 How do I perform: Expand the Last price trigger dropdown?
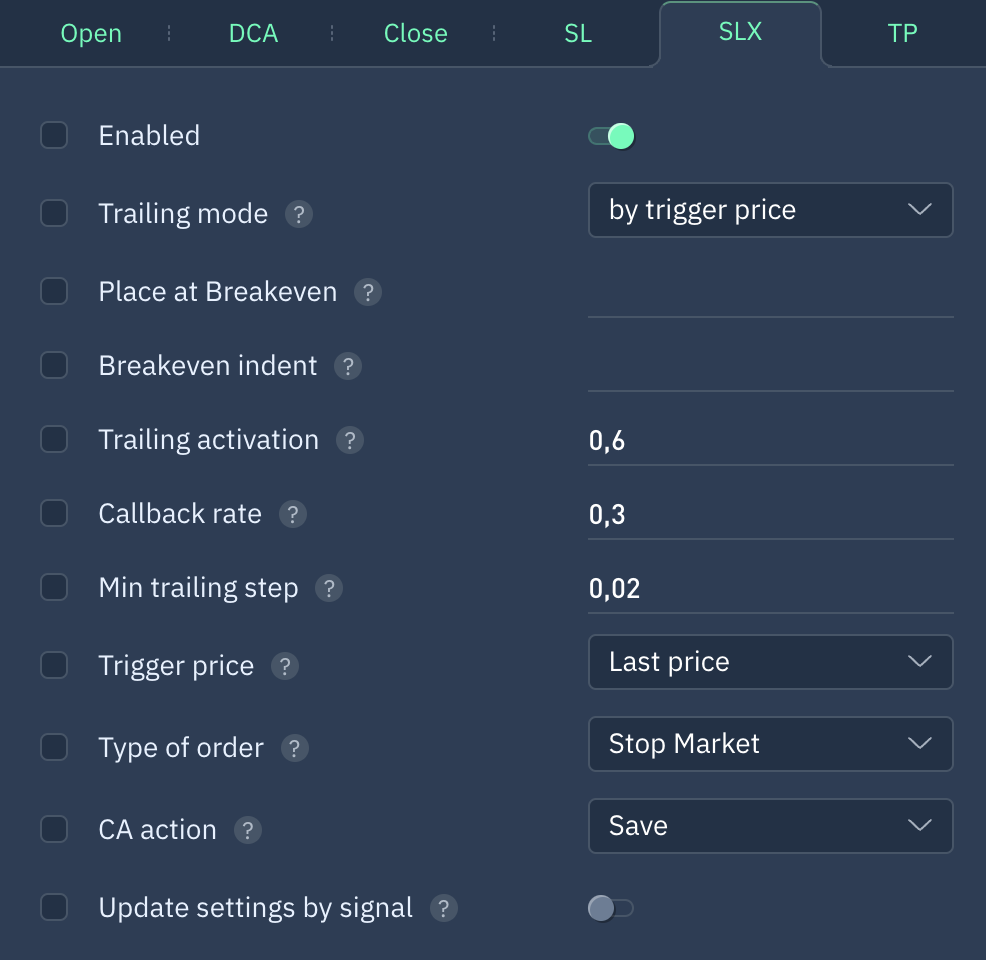point(770,662)
